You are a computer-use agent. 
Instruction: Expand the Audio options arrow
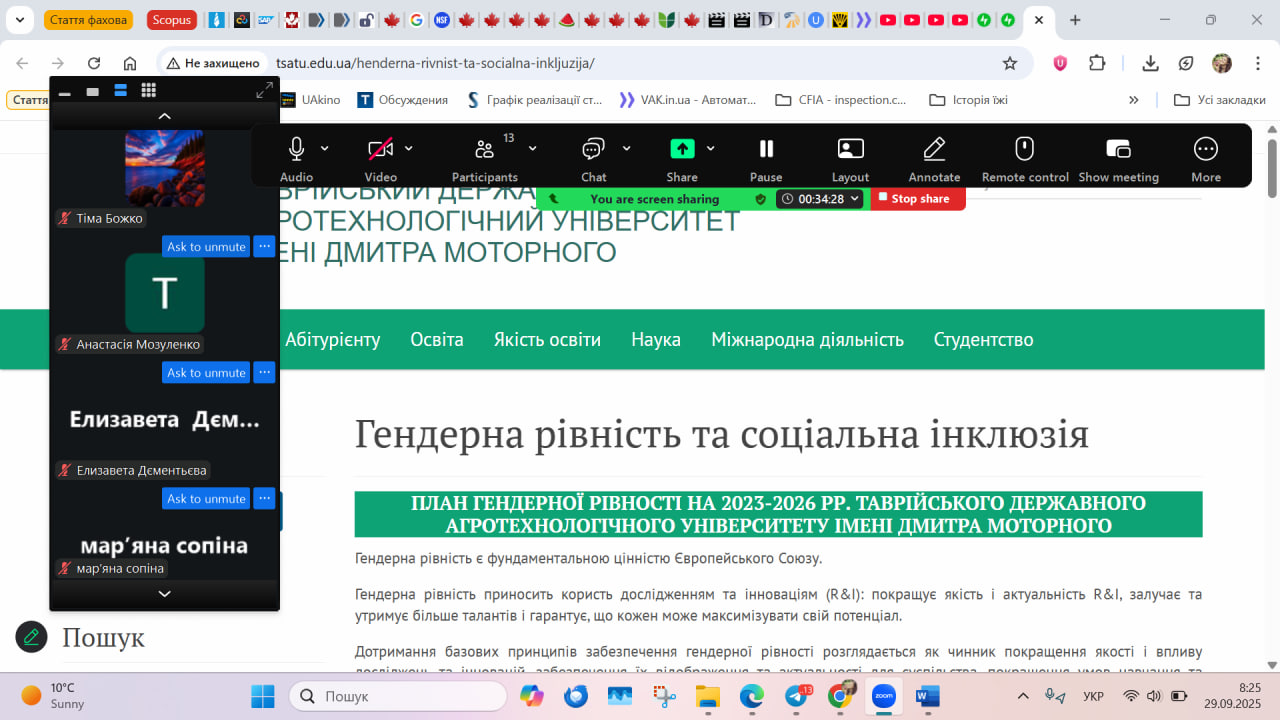click(325, 148)
